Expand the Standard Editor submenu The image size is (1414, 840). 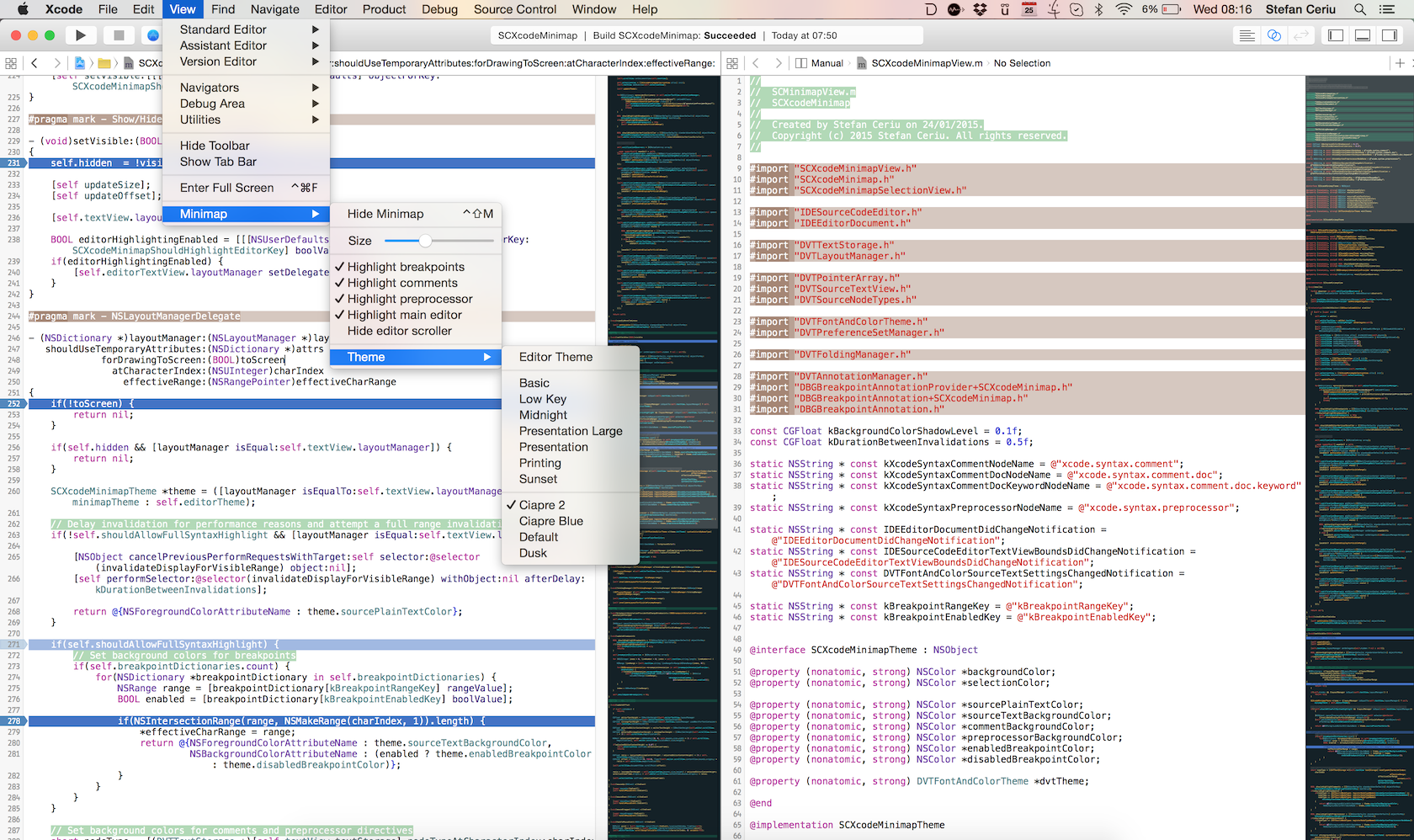(223, 29)
